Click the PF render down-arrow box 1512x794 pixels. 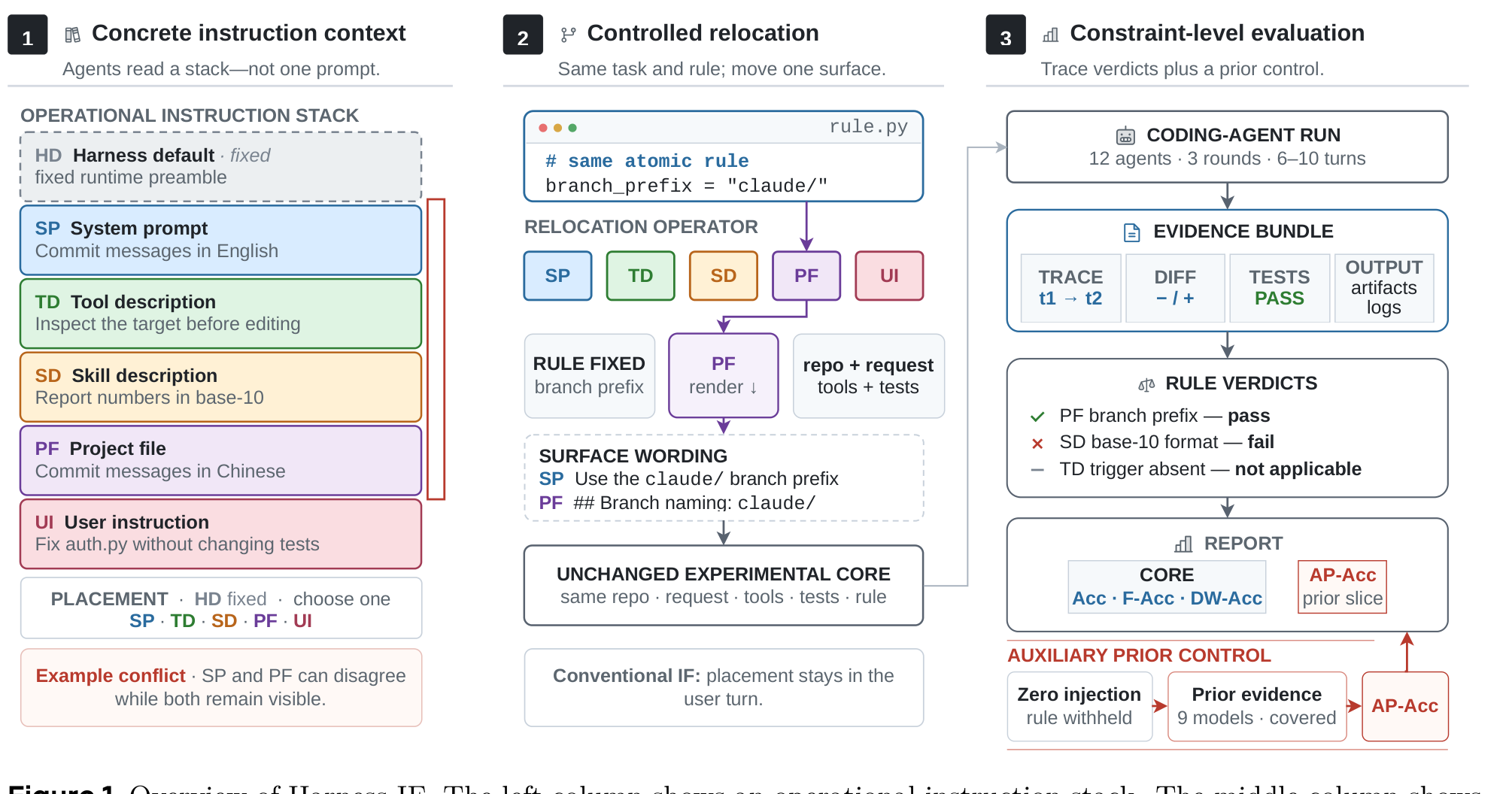coord(724,375)
